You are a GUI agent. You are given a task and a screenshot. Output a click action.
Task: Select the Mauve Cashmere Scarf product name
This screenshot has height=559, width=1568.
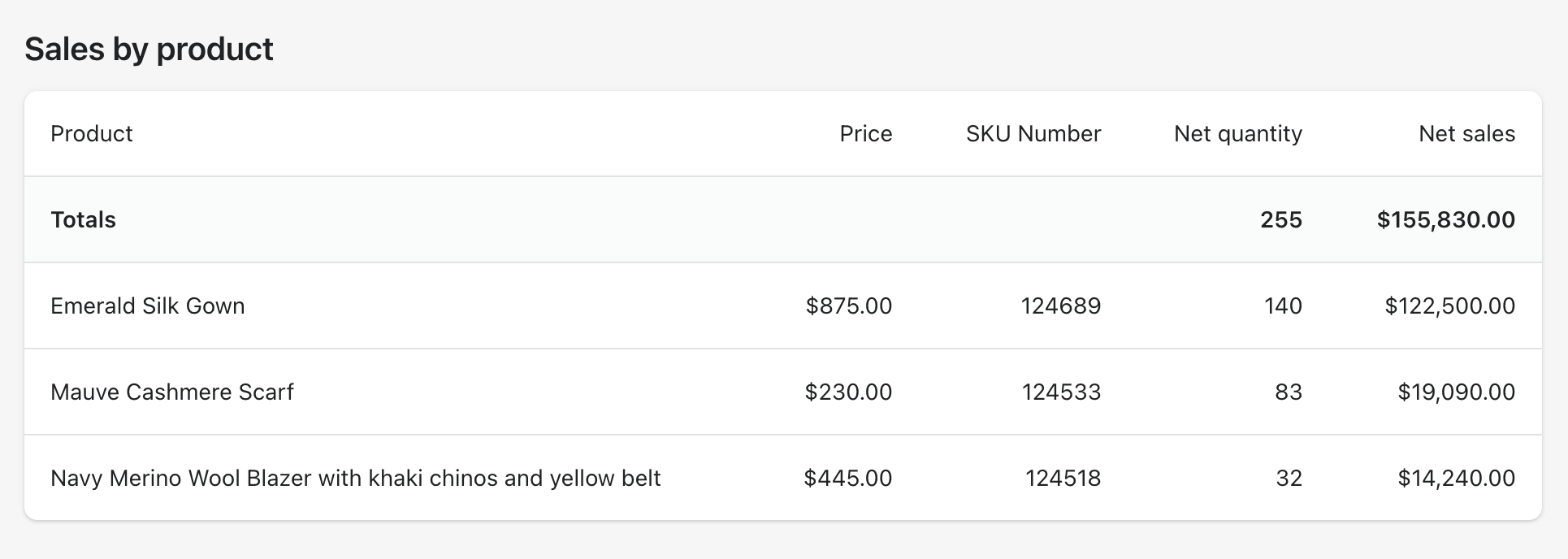point(171,392)
